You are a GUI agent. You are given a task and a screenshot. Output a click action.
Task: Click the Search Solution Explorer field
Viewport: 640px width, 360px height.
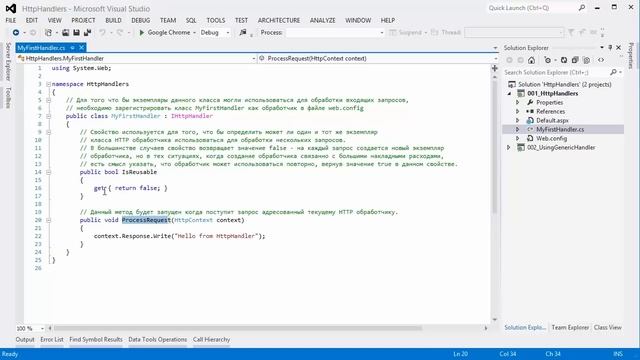pos(556,72)
